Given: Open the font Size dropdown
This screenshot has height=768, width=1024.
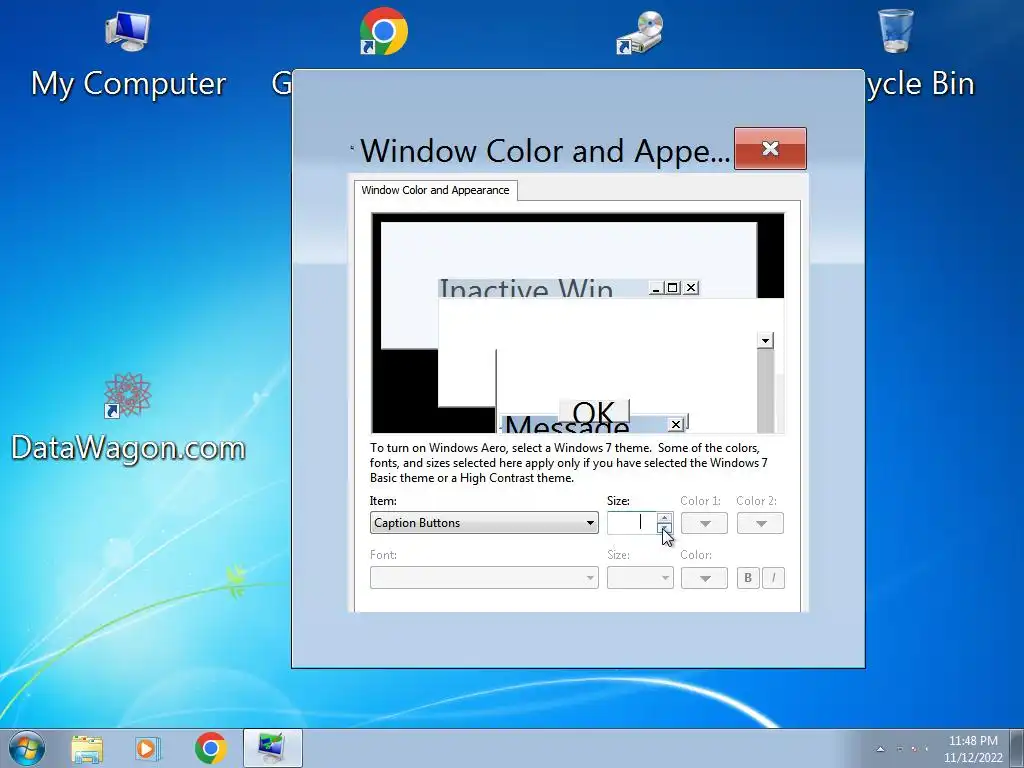Looking at the screenshot, I should pos(640,577).
